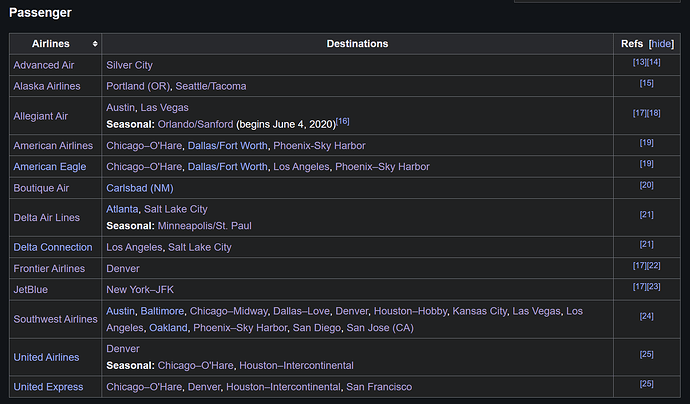Click the Passenger section heading
Screen dimensions: 690x404
40,13
